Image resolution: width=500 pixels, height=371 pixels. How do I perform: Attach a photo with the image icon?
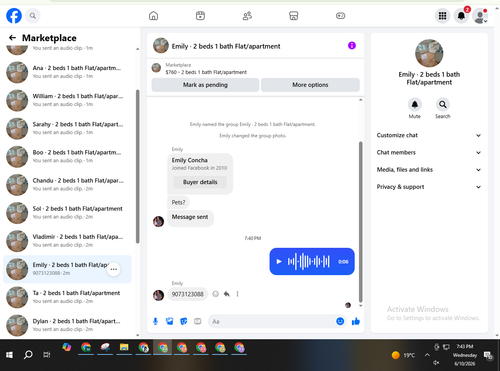pyautogui.click(x=170, y=321)
